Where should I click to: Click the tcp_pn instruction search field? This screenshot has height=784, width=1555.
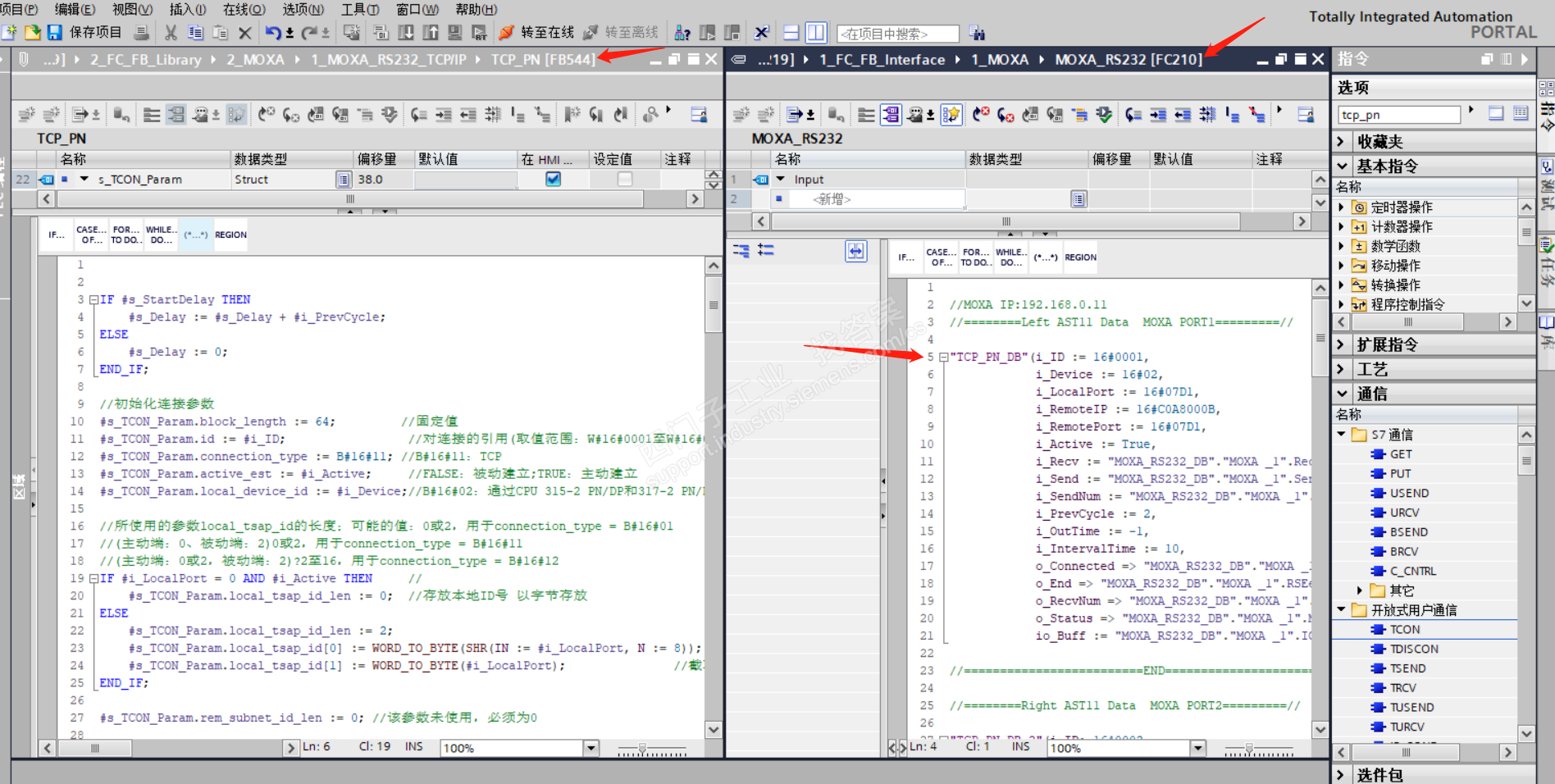point(1398,115)
